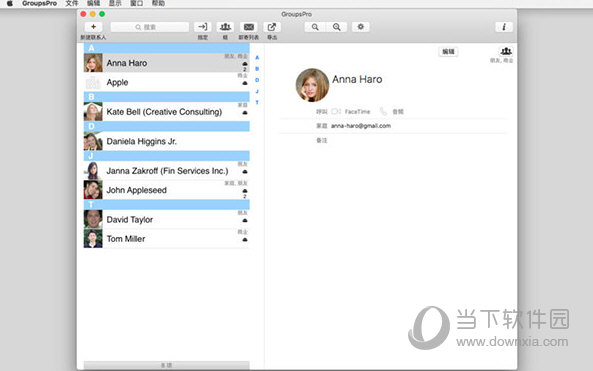This screenshot has height=371, width=593.
Task: Start FaceTime video call with Anna Haro
Action: [336, 112]
